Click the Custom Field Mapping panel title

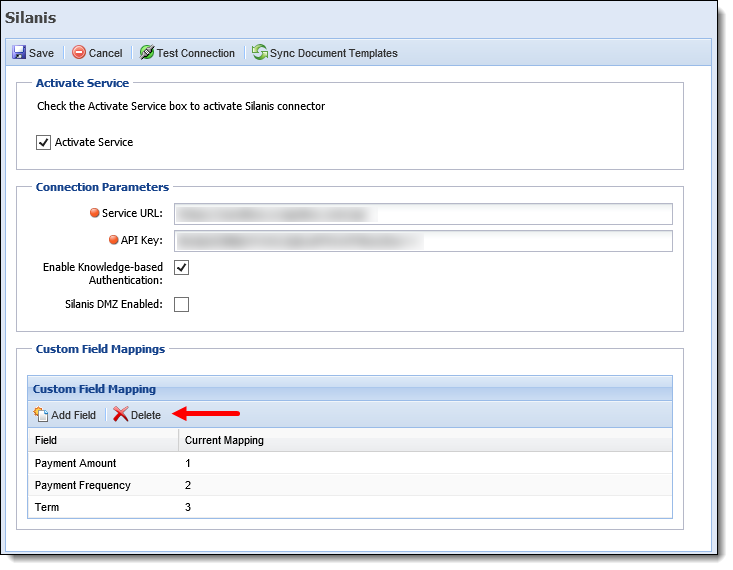pos(94,389)
